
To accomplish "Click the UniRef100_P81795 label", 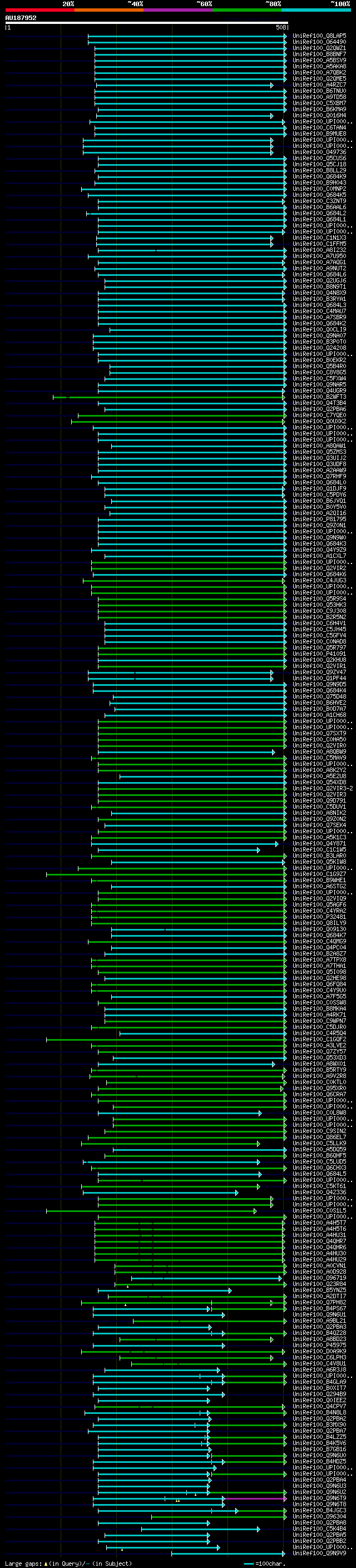I will click(319, 520).
